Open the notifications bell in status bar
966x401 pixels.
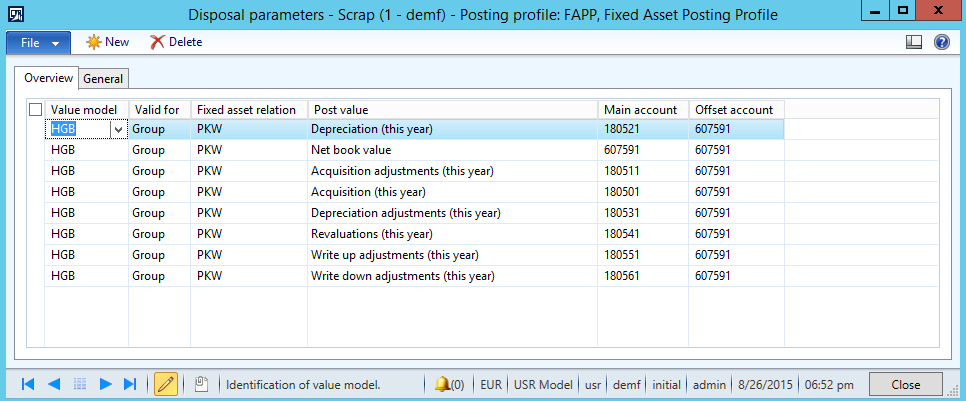pyautogui.click(x=448, y=384)
